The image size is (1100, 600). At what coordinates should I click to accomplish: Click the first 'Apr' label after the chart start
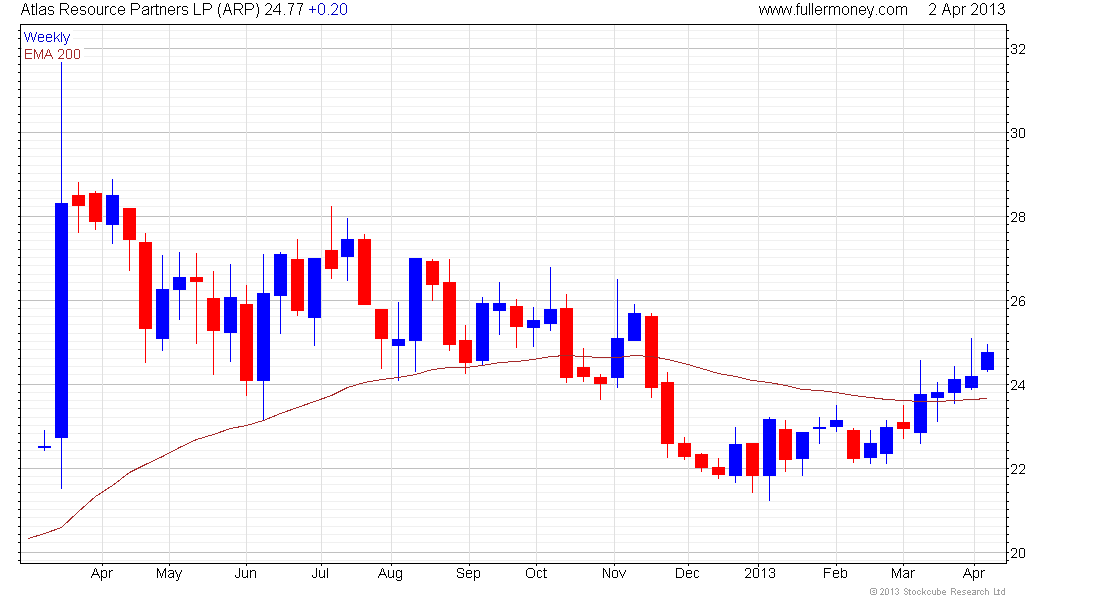pyautogui.click(x=102, y=574)
